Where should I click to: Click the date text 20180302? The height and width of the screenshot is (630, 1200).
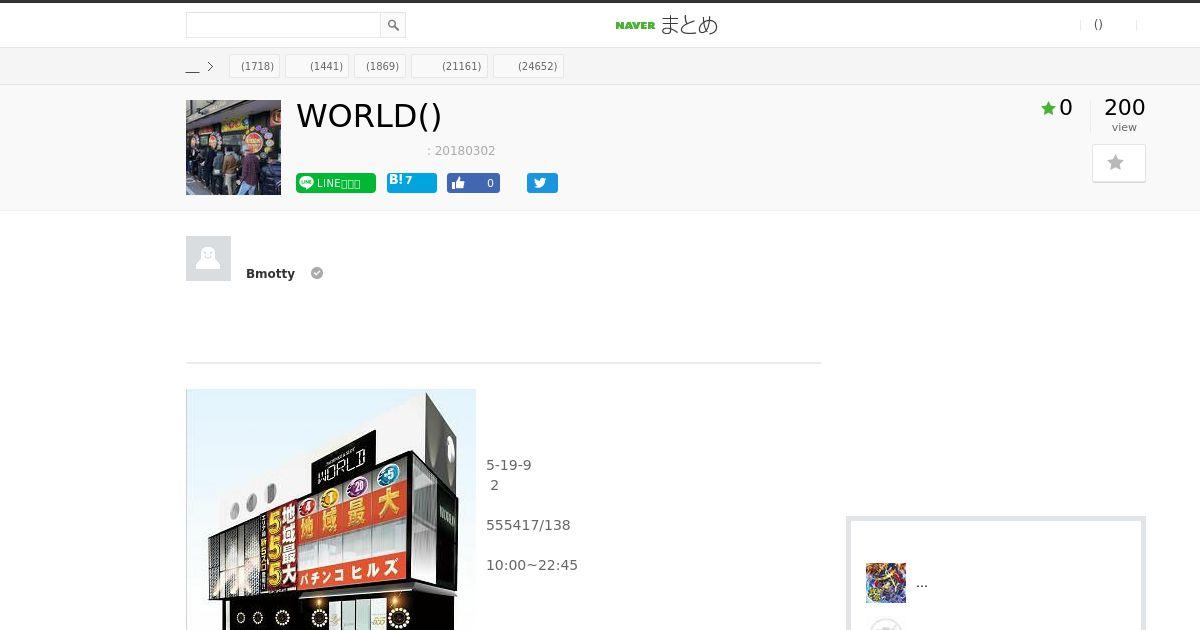tap(465, 151)
